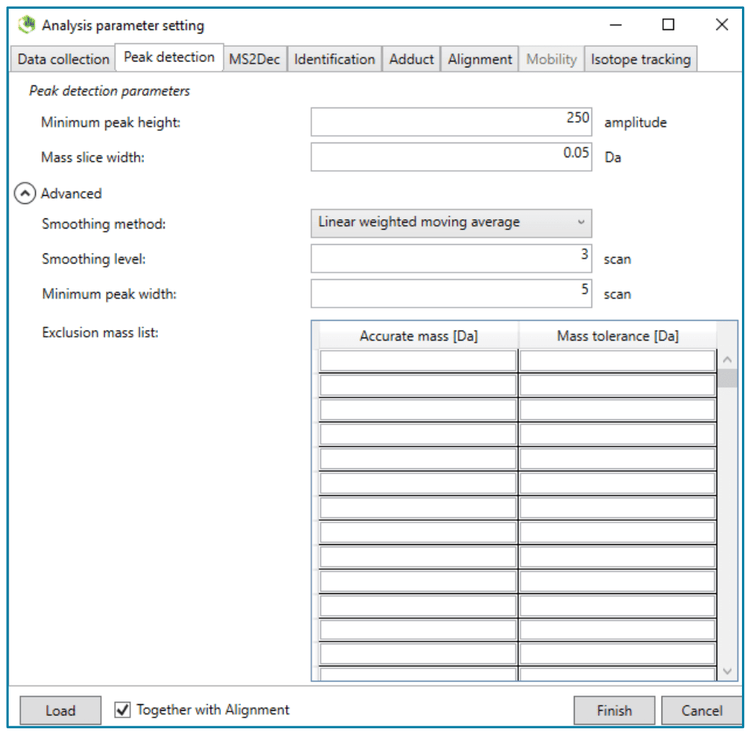Switch to the Isotope tracking tab
The image size is (750, 732).
click(640, 59)
